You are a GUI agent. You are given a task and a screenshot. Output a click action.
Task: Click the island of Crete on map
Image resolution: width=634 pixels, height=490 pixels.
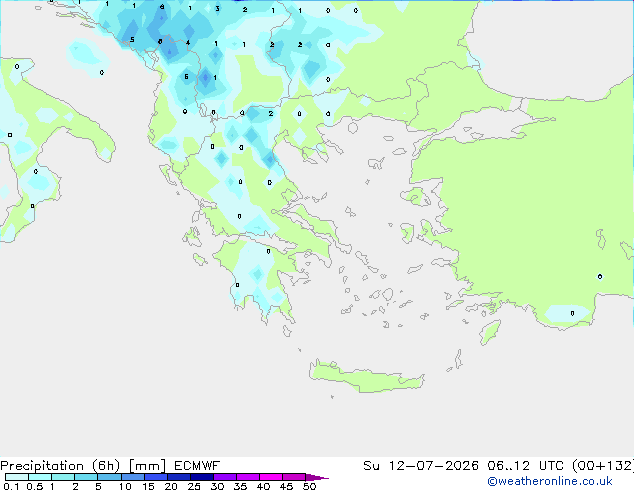(366, 377)
